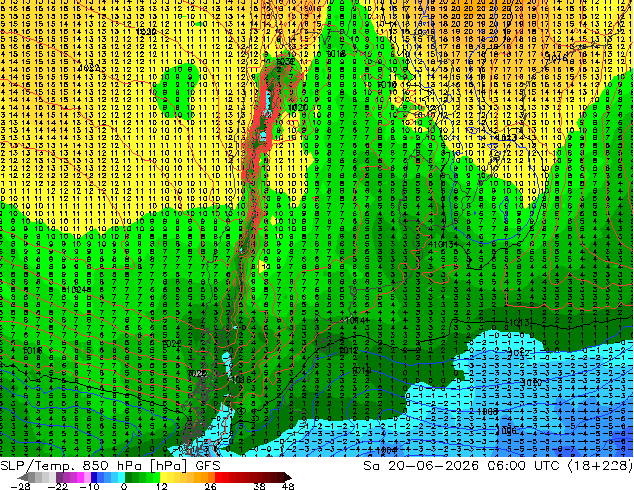Click the 'SLP/Temp. 850 hPa [hPa] GFS' title
This screenshot has width=634, height=490.
(x=110, y=466)
